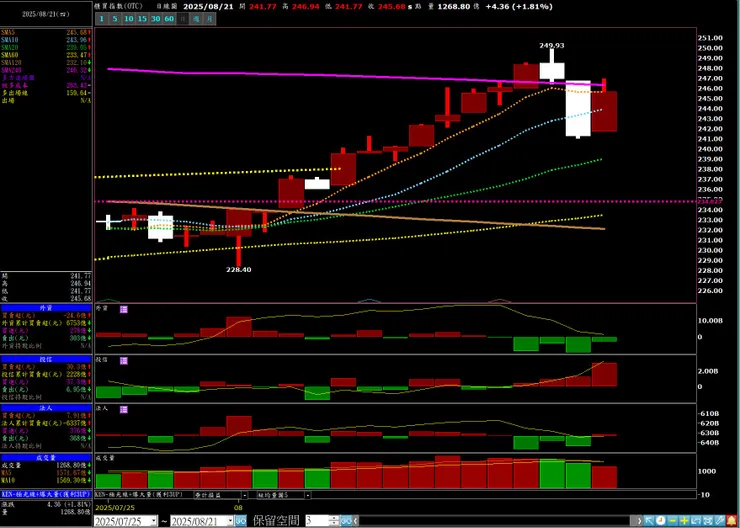740x528 pixels.
Task: Switch to 60-minute chart interval
Action: 169,19
